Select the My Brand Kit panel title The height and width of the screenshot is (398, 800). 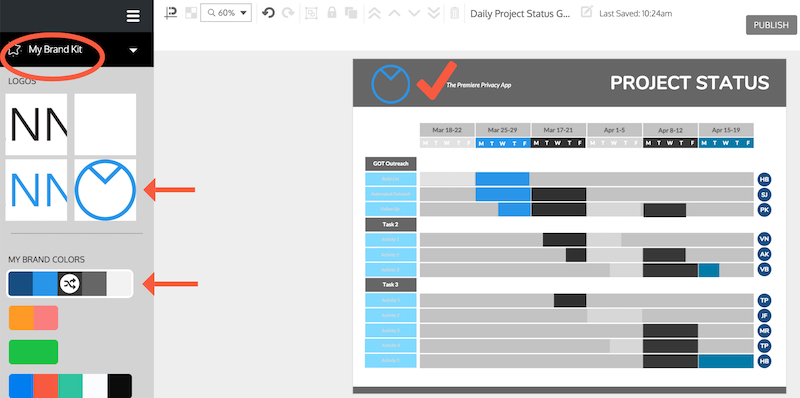[55, 50]
